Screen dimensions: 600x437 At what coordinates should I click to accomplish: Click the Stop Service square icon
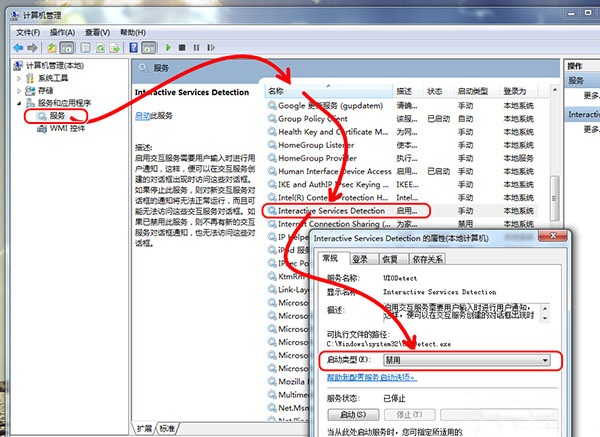click(182, 46)
